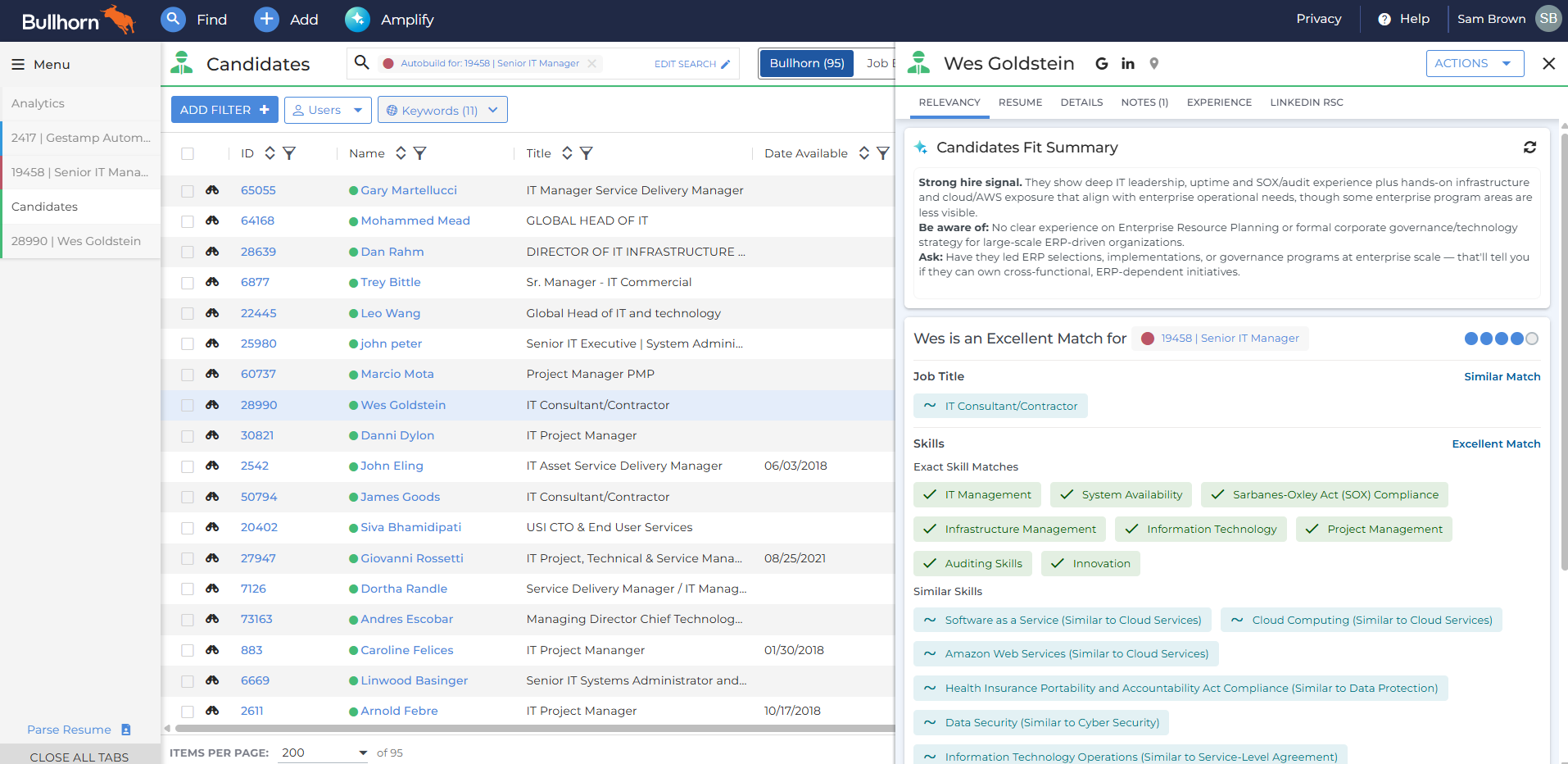Click the horizontal scrollbar of the candidate table

pyautogui.click(x=537, y=728)
